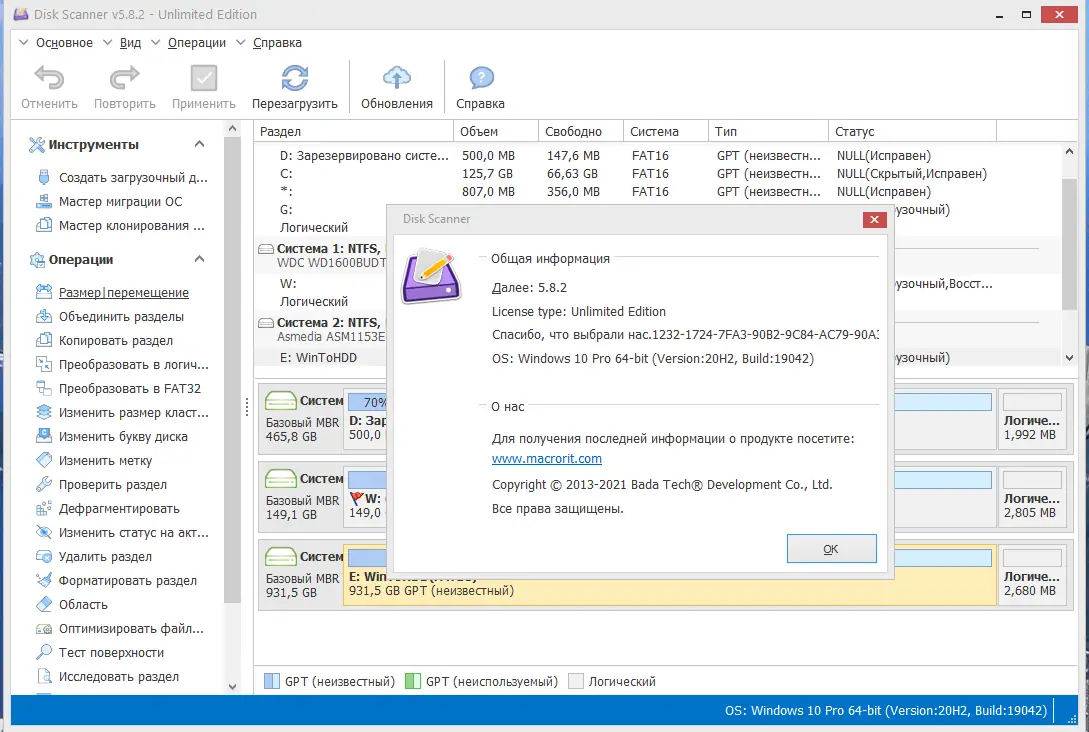Sort by the Статус column header
Viewport: 1089px width, 732px height.
click(912, 131)
